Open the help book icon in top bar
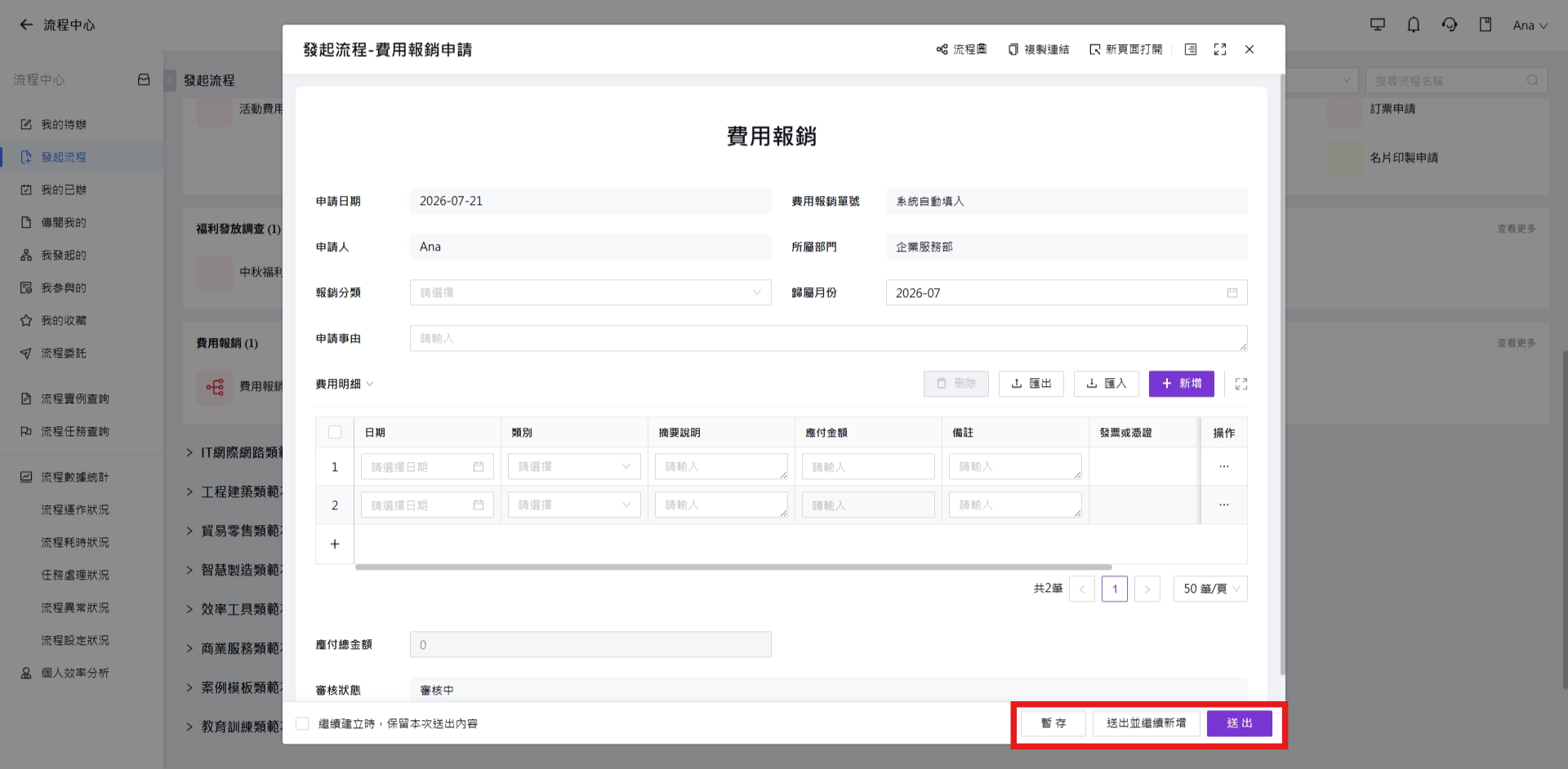 point(1486,25)
